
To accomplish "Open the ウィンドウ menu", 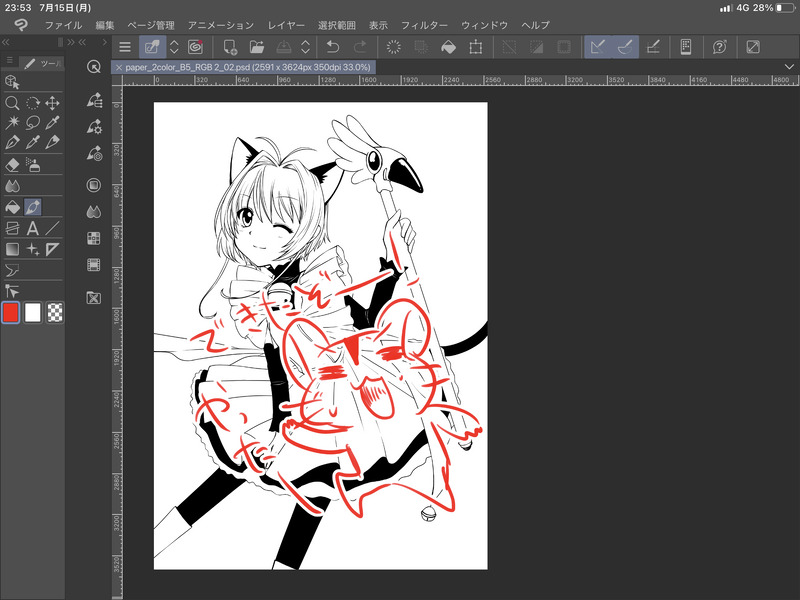I will 484,25.
